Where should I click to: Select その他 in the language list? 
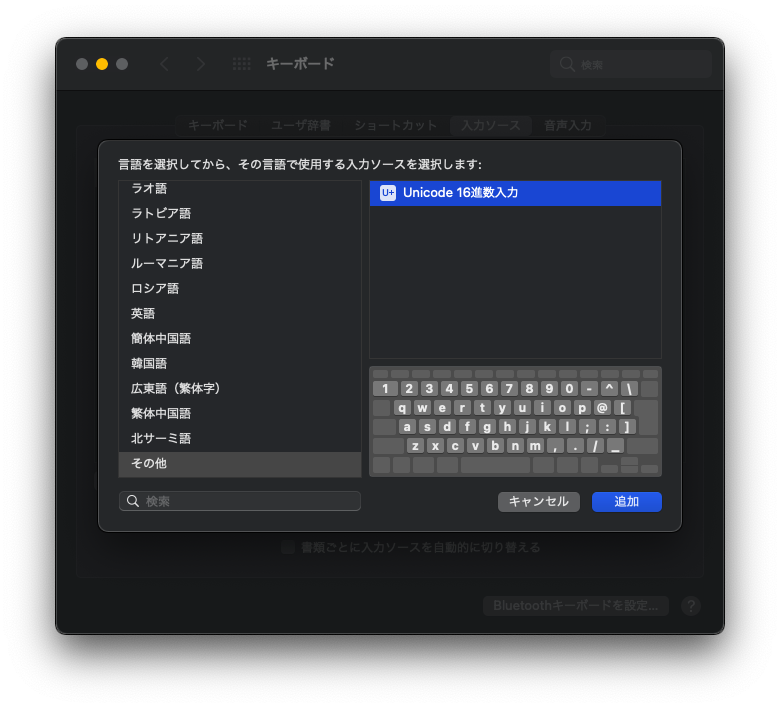click(240, 464)
